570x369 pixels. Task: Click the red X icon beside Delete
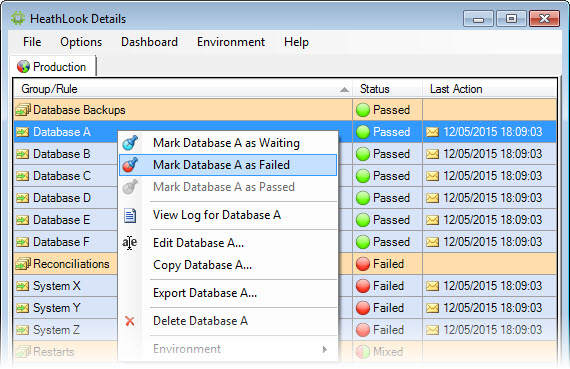click(x=129, y=321)
